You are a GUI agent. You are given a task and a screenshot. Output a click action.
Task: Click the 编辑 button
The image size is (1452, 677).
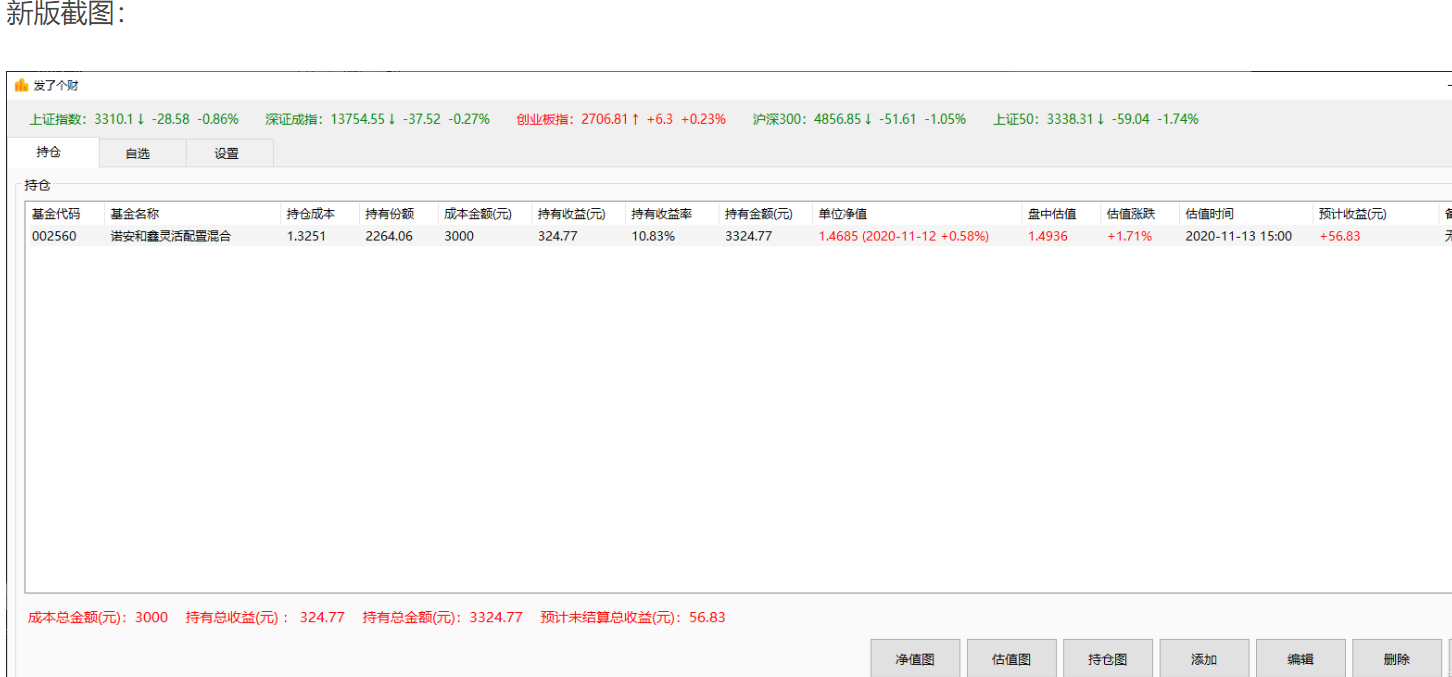[1299, 658]
